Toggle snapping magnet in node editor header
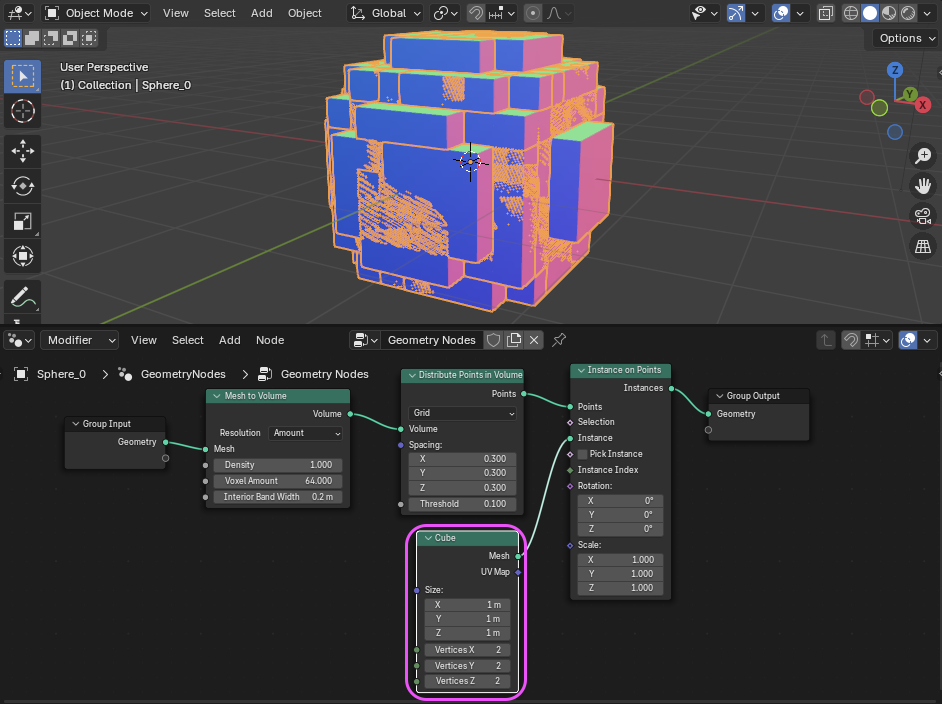 850,341
